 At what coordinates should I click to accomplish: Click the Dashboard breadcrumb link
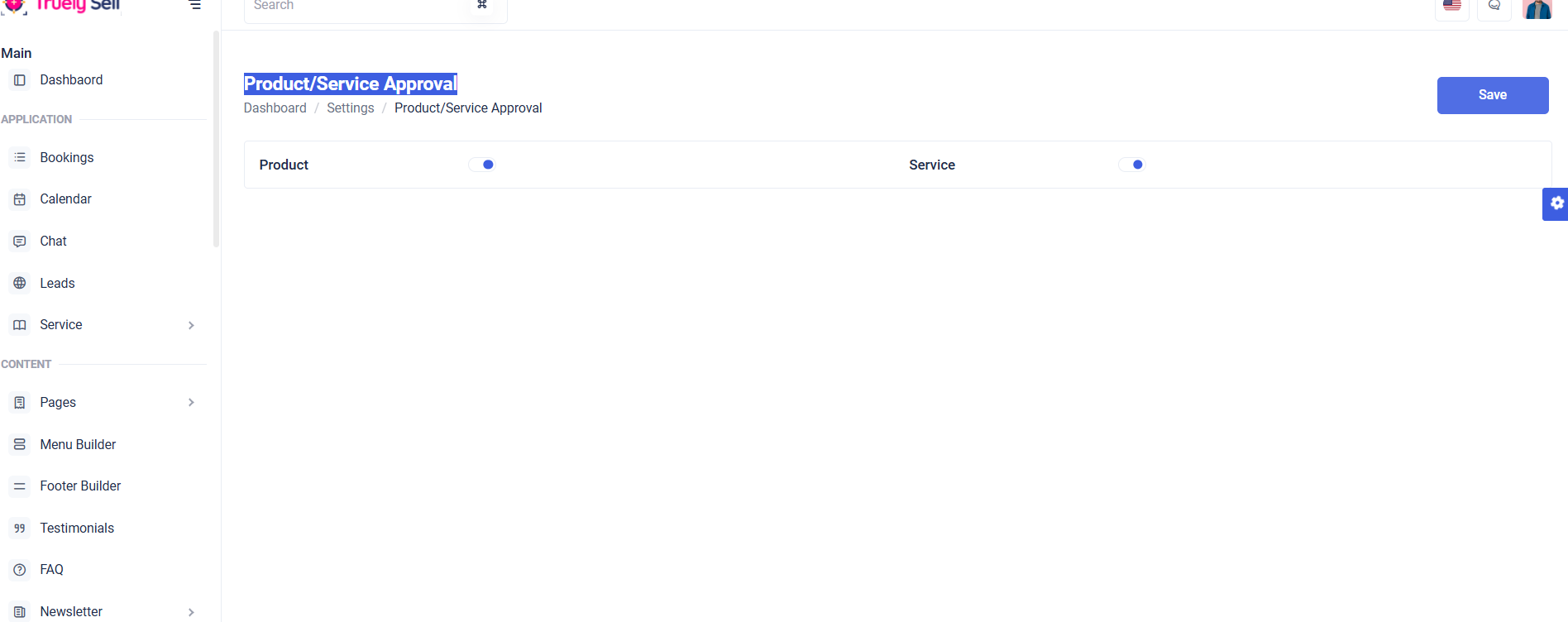pos(275,108)
